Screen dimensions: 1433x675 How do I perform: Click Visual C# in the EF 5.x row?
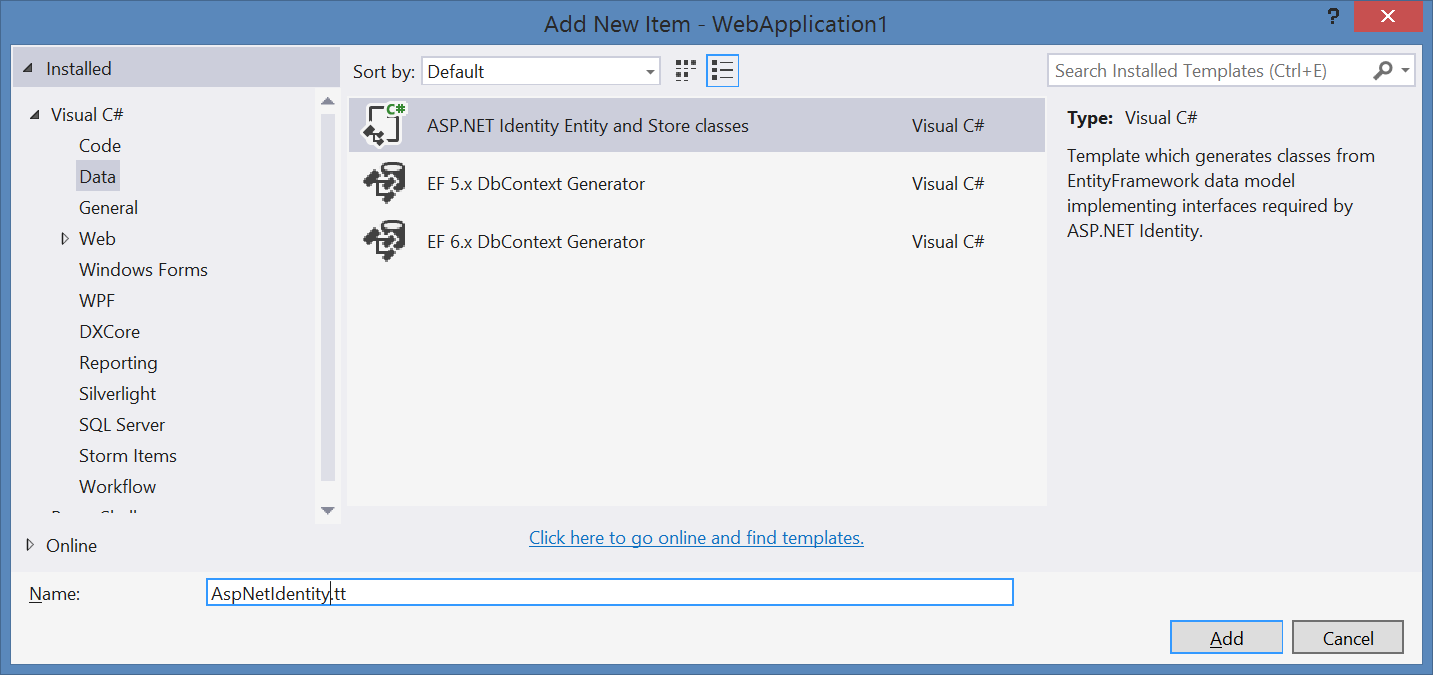(948, 184)
